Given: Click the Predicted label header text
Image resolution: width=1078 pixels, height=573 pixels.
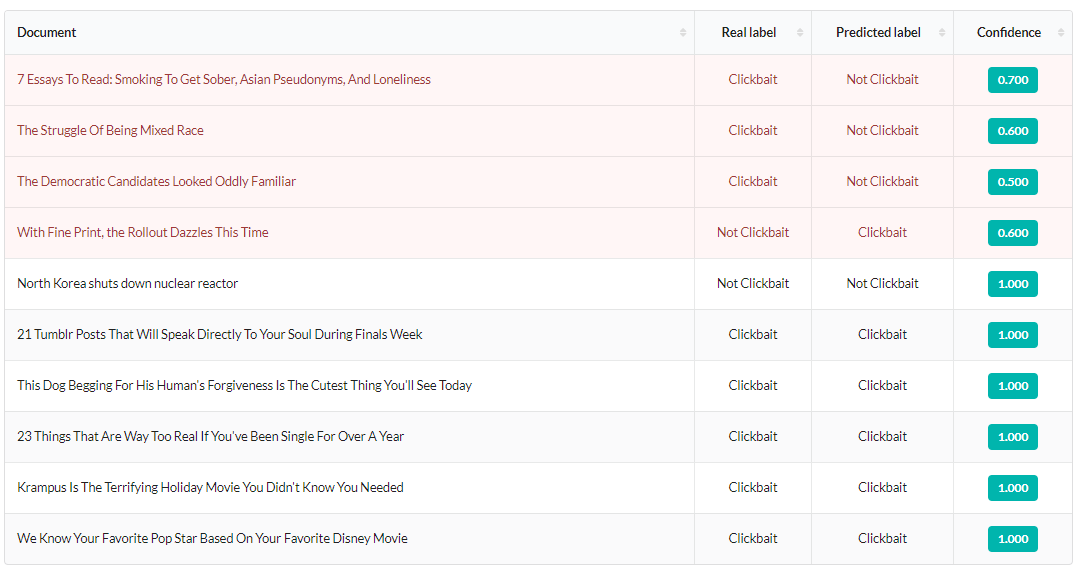Looking at the screenshot, I should tap(878, 32).
